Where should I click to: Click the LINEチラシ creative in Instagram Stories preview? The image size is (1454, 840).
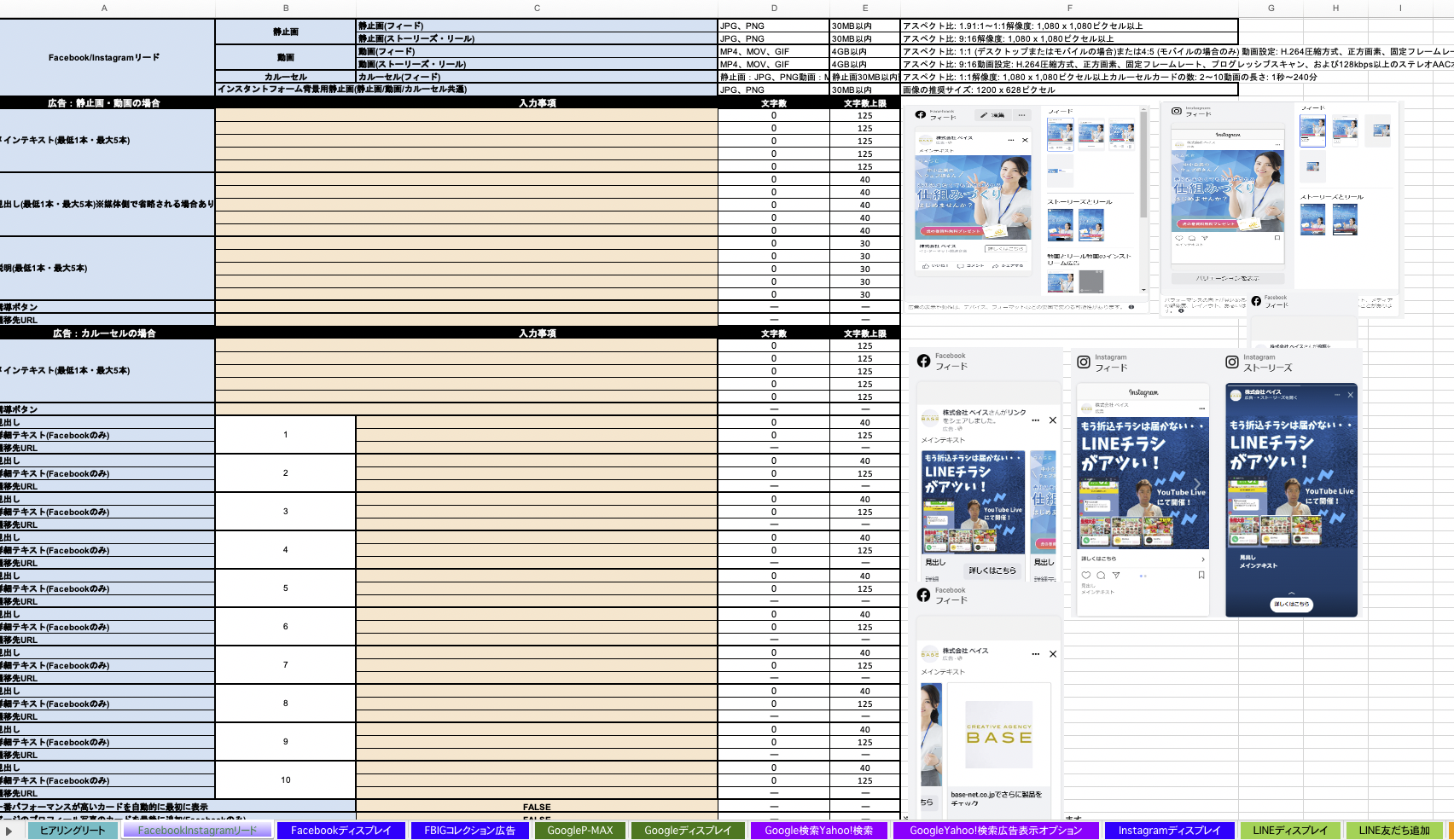1291,482
